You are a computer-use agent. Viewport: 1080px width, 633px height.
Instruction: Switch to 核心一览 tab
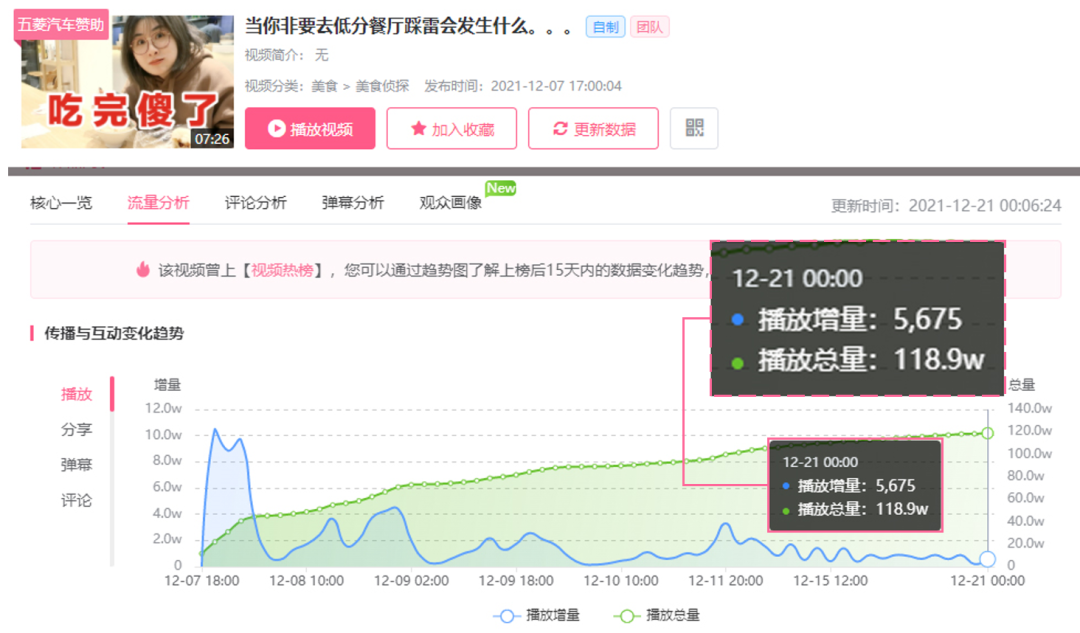tap(61, 203)
